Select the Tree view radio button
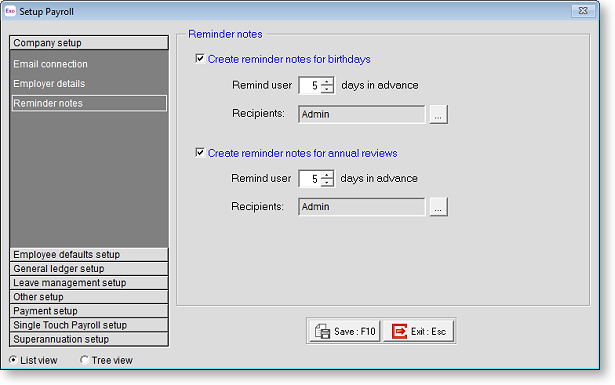 click(84, 360)
